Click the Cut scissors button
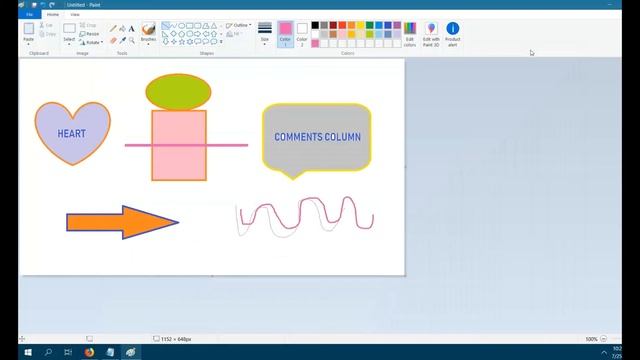Viewport: 640px width, 360px height. click(46, 25)
